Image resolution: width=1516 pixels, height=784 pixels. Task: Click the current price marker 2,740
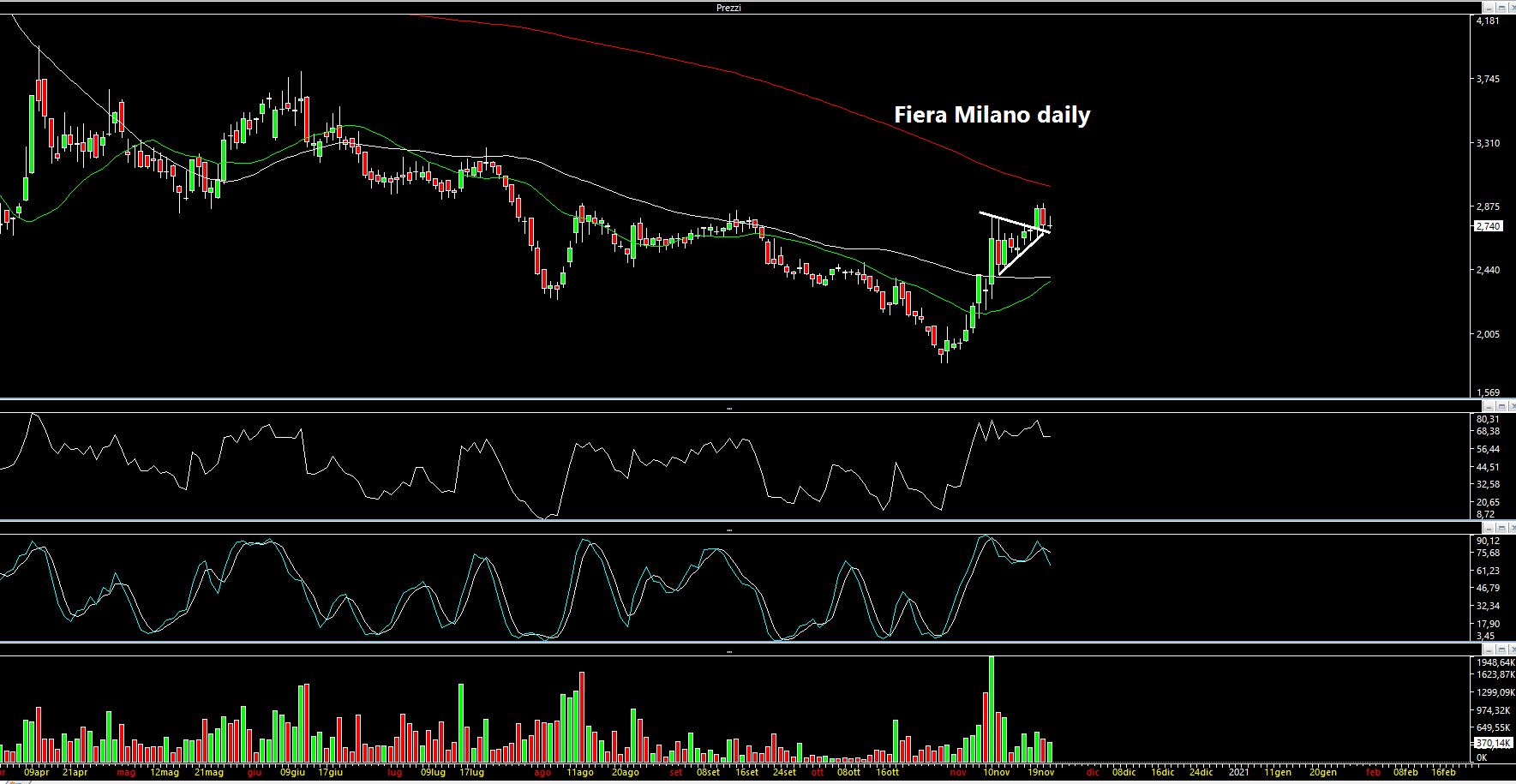[x=1488, y=226]
